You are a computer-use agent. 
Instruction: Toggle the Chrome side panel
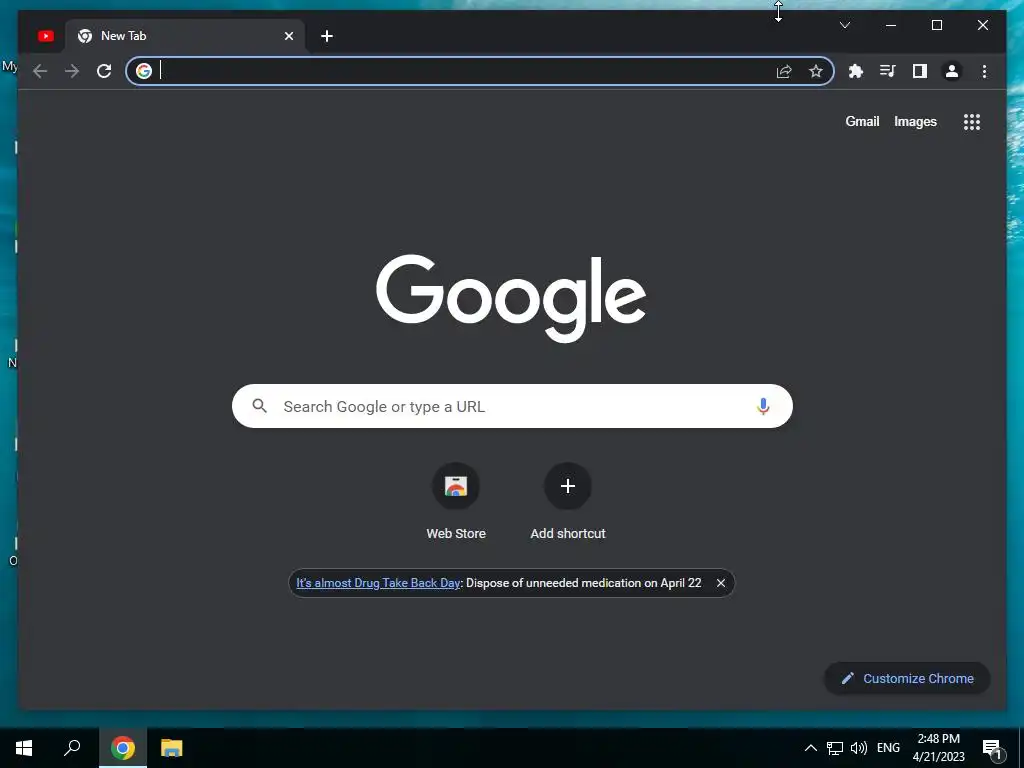pyautogui.click(x=920, y=71)
